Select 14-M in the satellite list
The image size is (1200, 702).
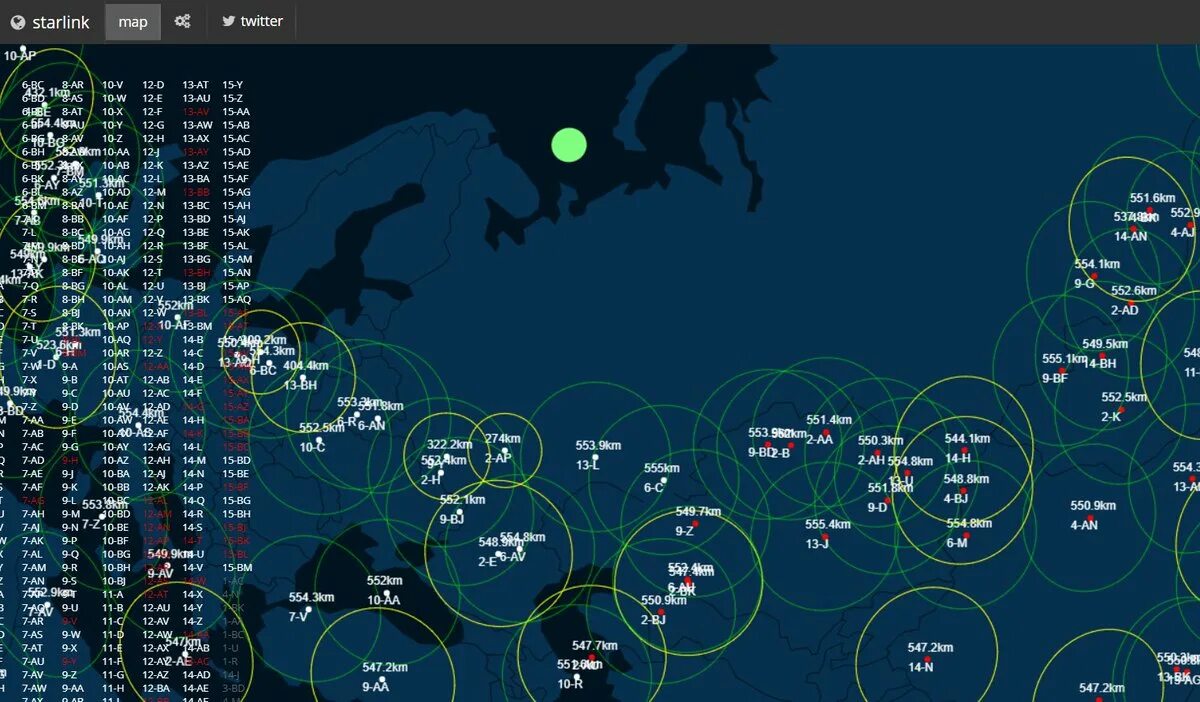pyautogui.click(x=193, y=460)
